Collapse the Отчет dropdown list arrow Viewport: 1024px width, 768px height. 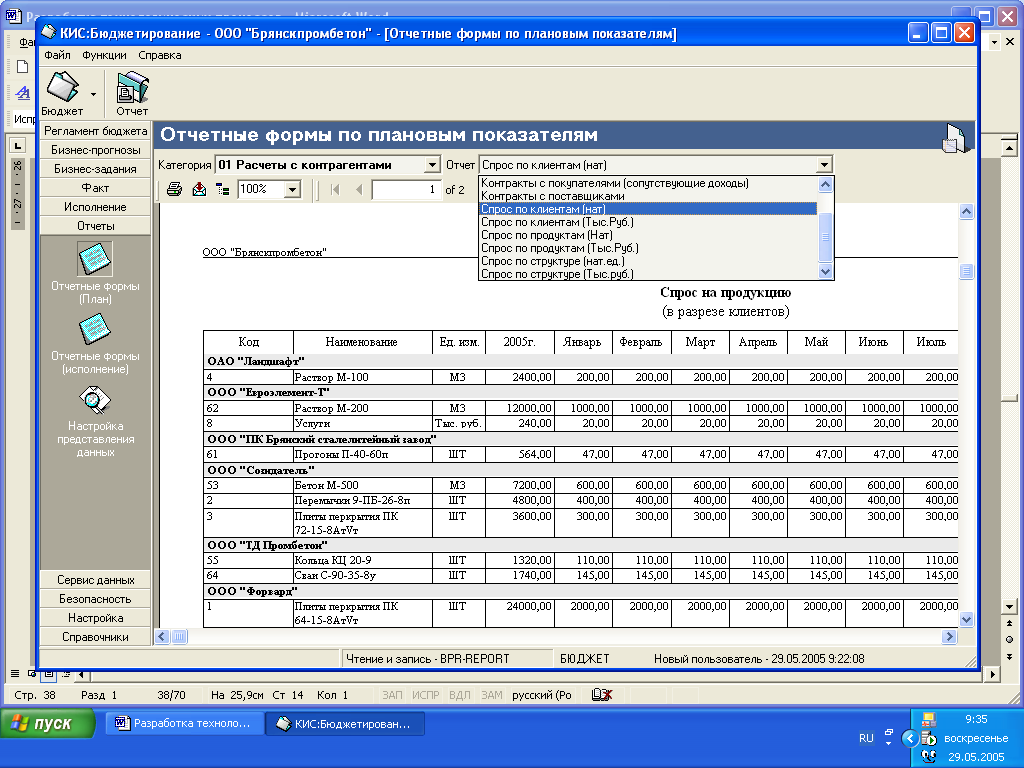[x=823, y=165]
